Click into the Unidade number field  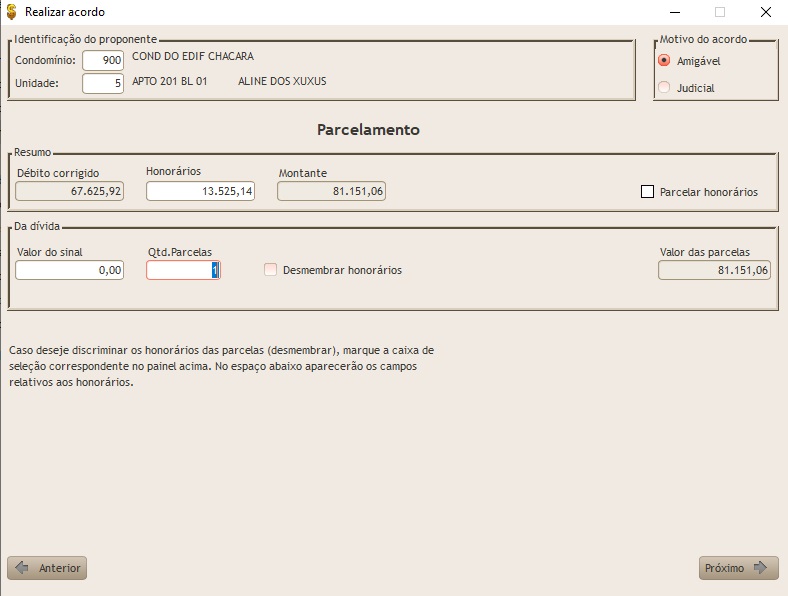[103, 84]
